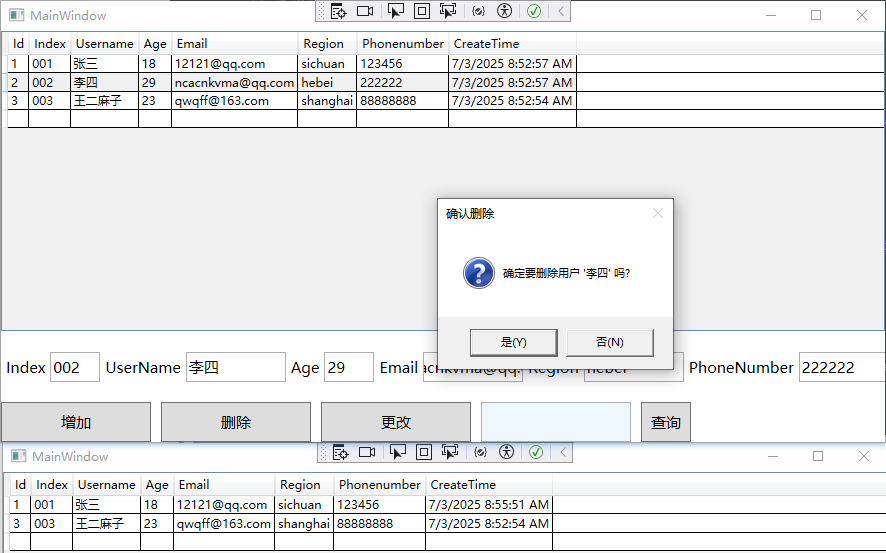Activate Select Element tool in top window toolbar
886x553 pixels.
coord(396,11)
